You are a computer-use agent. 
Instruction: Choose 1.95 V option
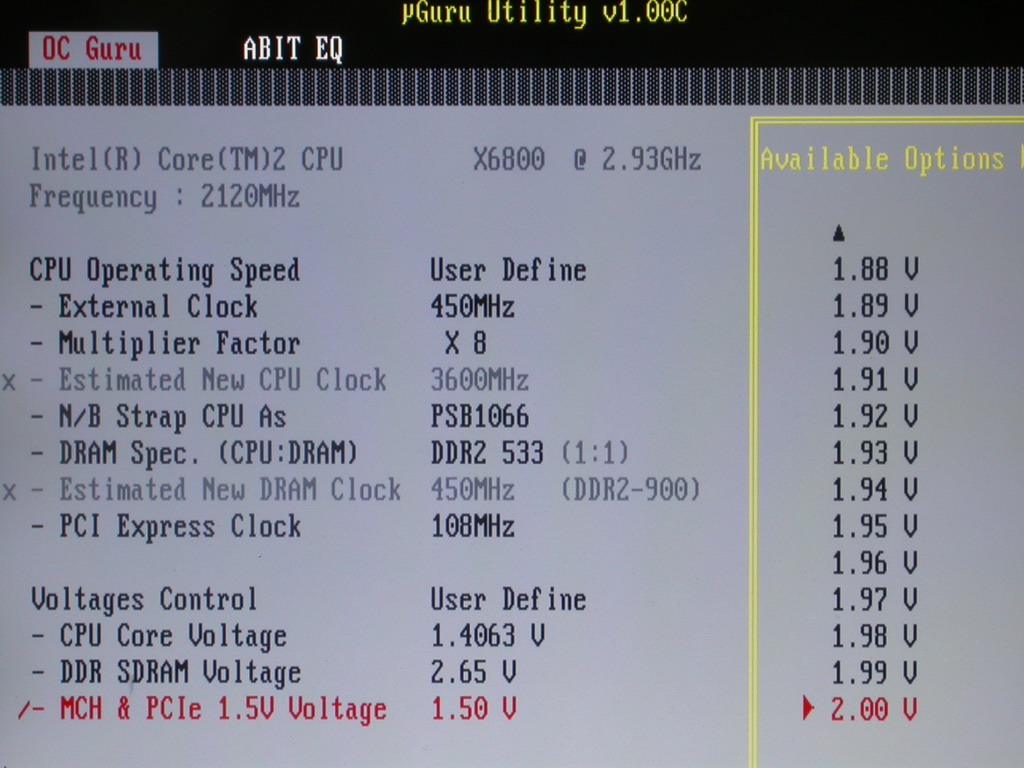(x=875, y=526)
